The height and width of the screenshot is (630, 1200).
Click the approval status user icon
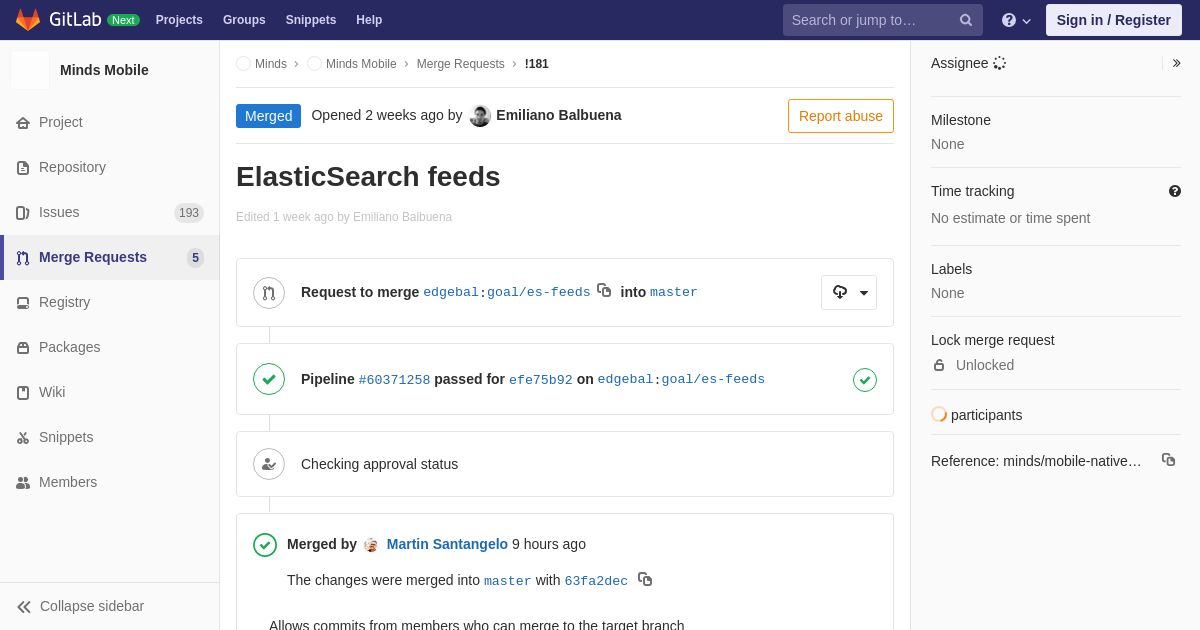(x=269, y=464)
